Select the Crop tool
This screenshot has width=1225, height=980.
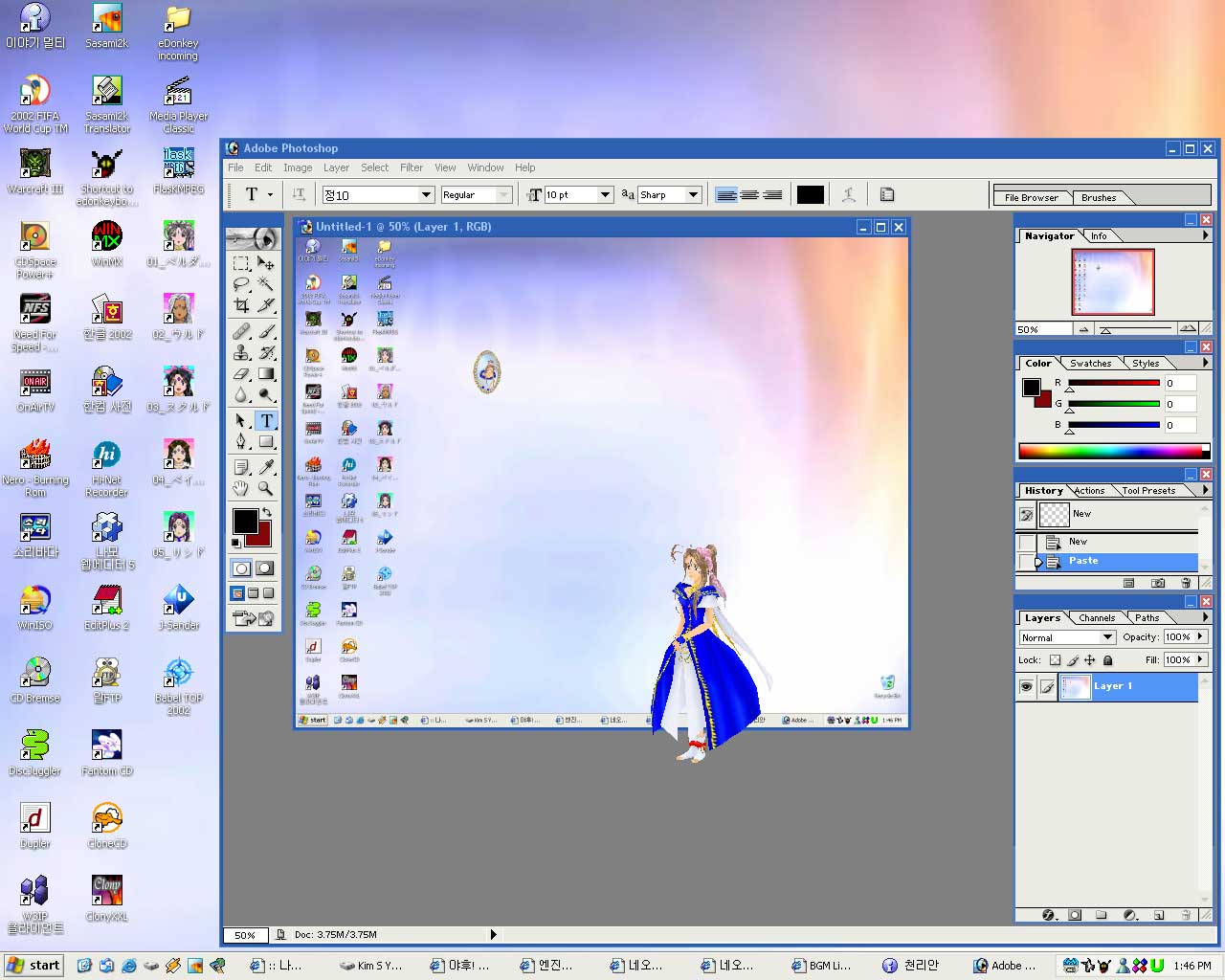(241, 305)
